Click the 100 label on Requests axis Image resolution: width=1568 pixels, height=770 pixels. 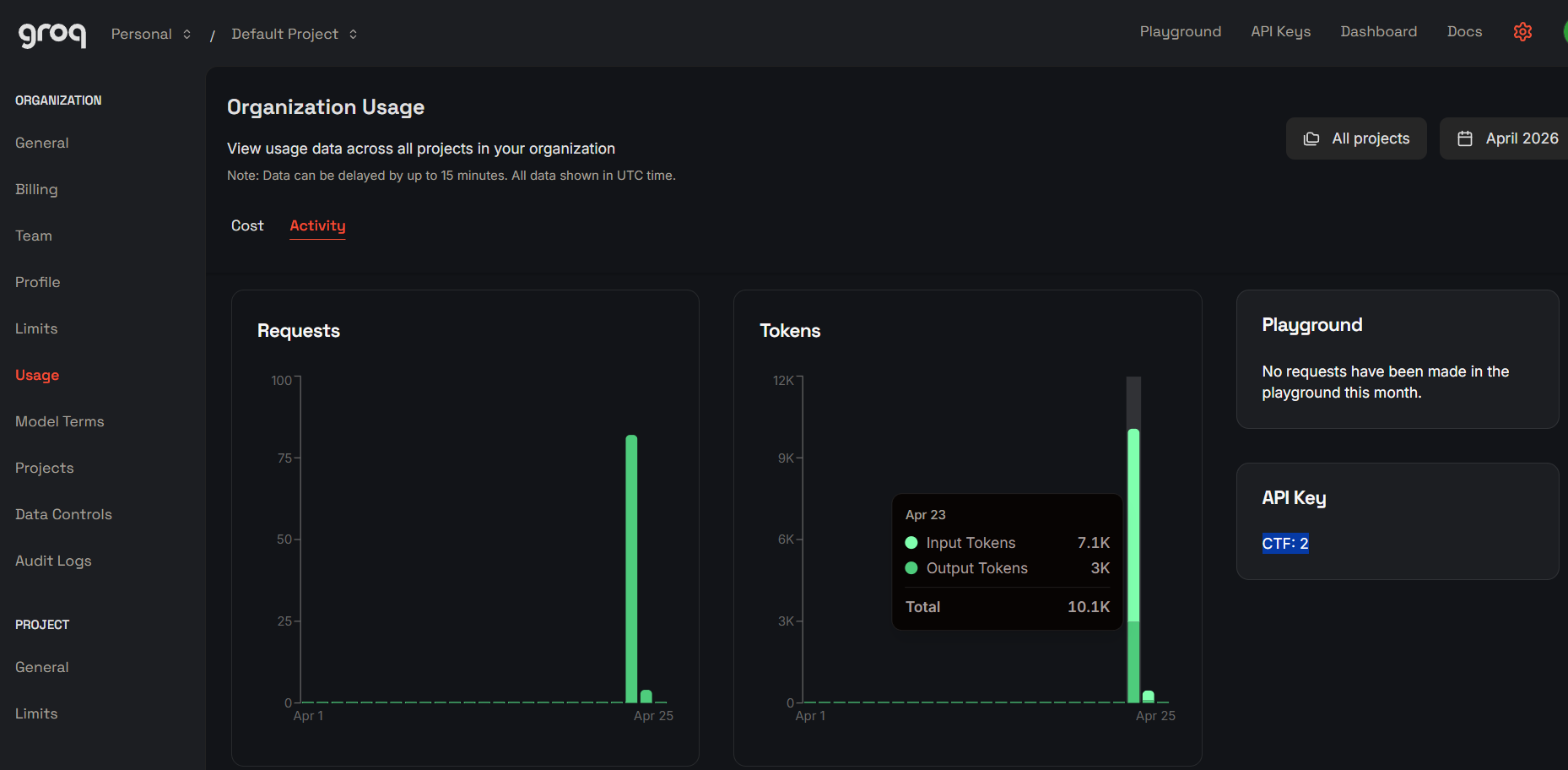(282, 381)
